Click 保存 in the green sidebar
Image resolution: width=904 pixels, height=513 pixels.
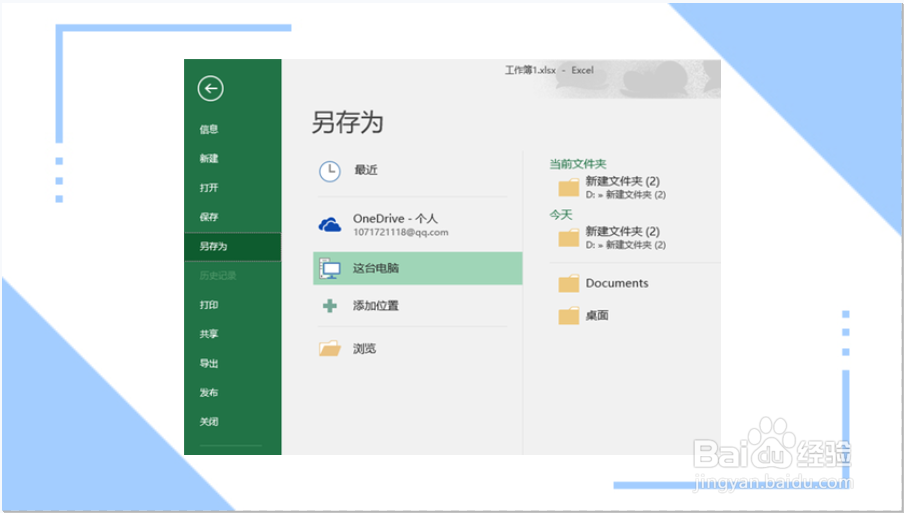coord(209,217)
